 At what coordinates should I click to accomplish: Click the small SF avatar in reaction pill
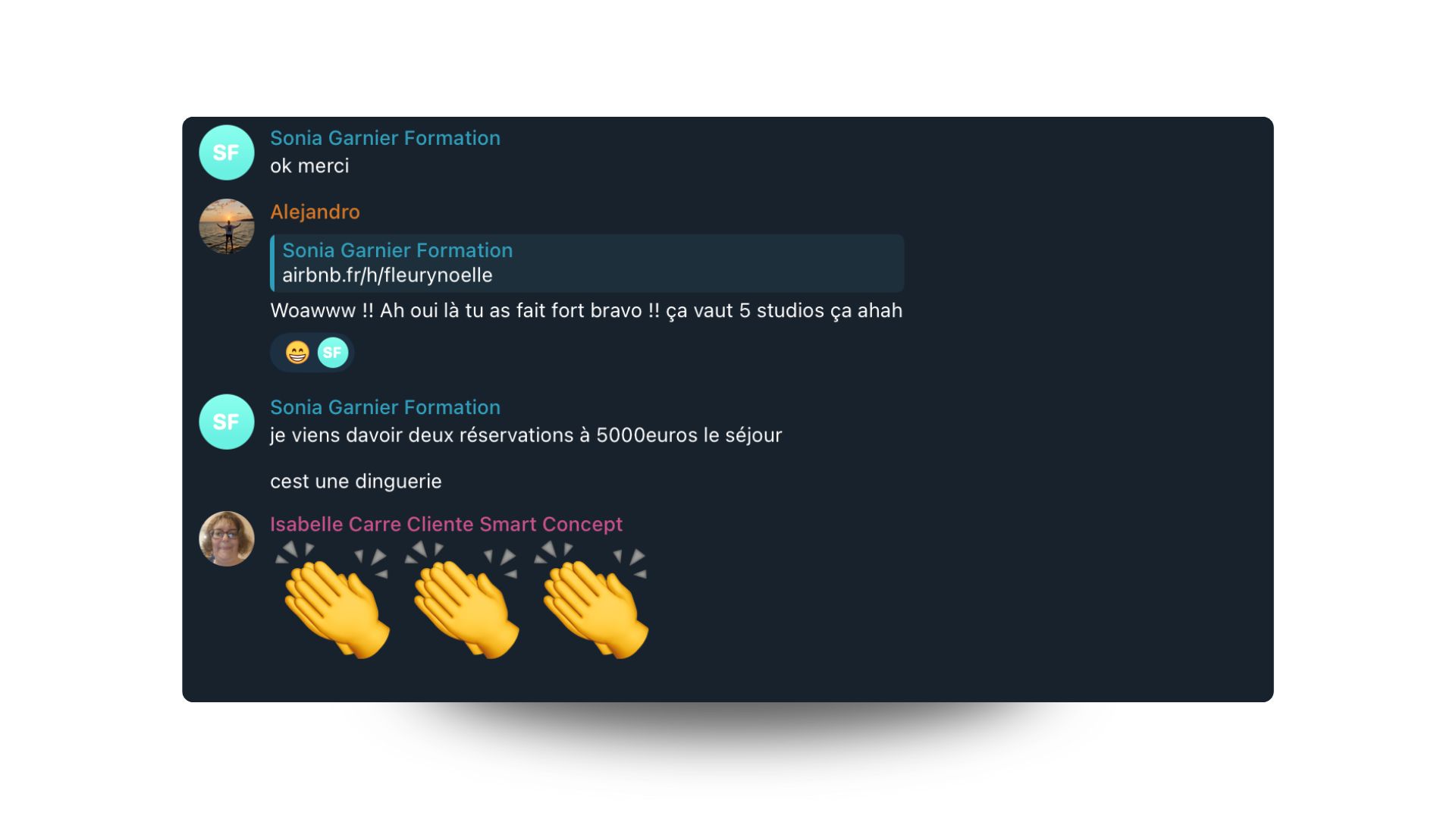pos(332,353)
